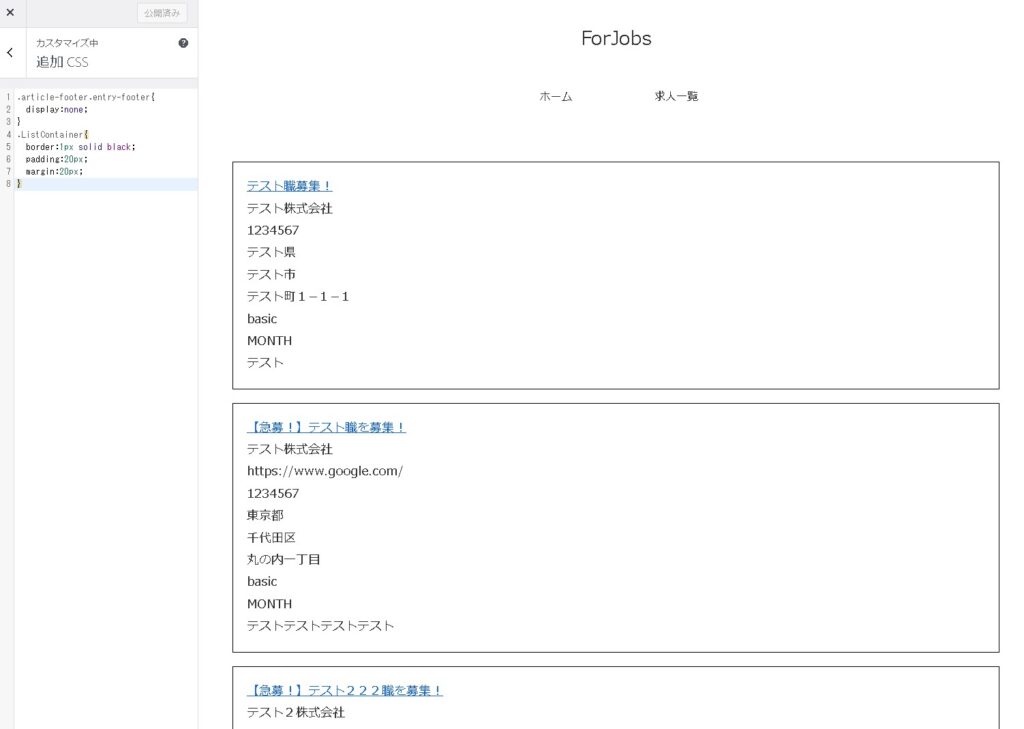Close the Customizer with the X icon
This screenshot has width=1024, height=729.
pyautogui.click(x=10, y=13)
